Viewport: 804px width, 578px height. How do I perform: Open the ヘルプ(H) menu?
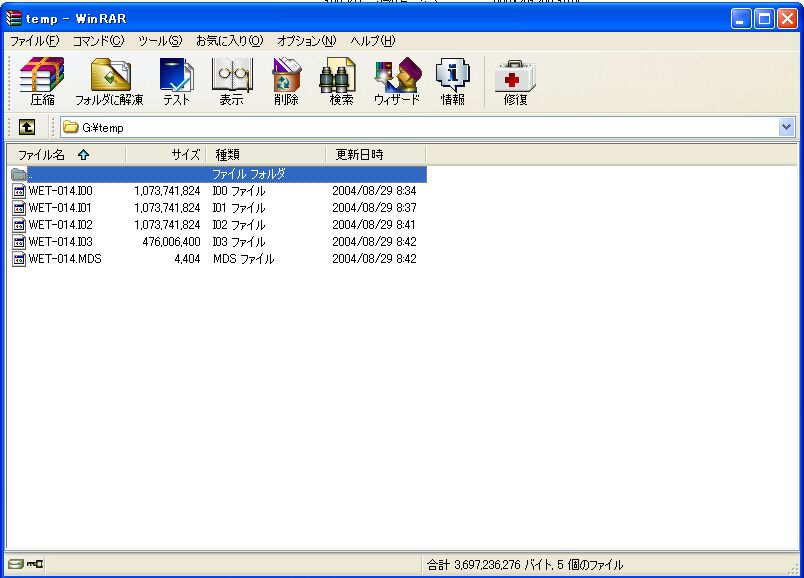[x=373, y=41]
